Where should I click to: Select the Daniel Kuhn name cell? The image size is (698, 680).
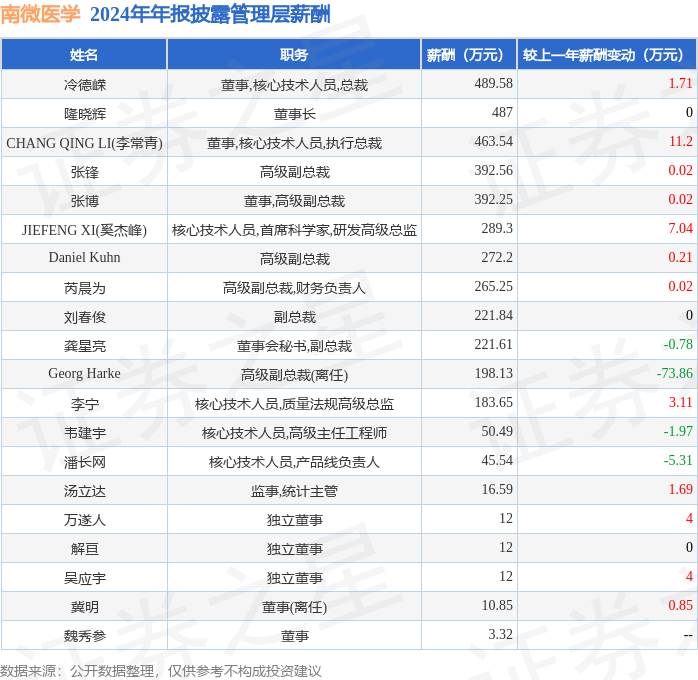(85, 258)
